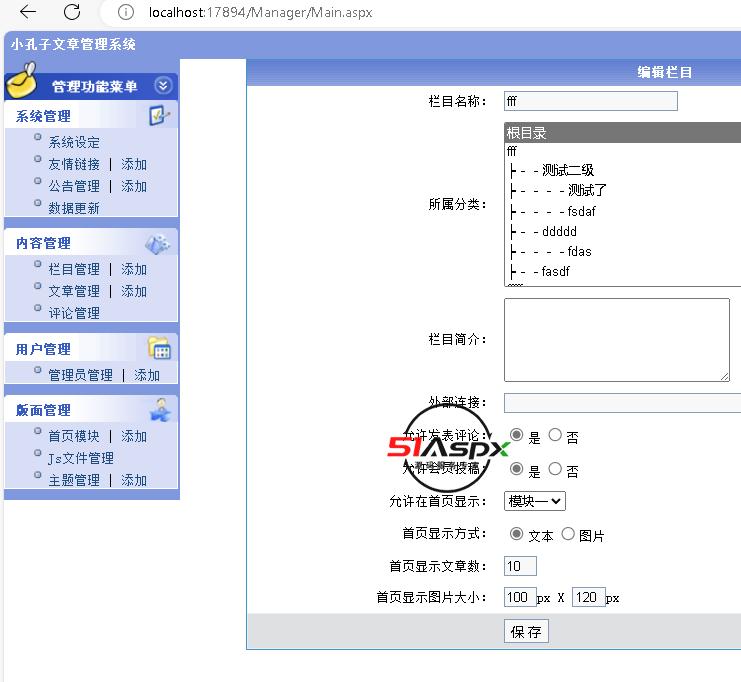Open the 用户管理 menu header
Viewport: 741px width, 682px height.
coord(43,349)
